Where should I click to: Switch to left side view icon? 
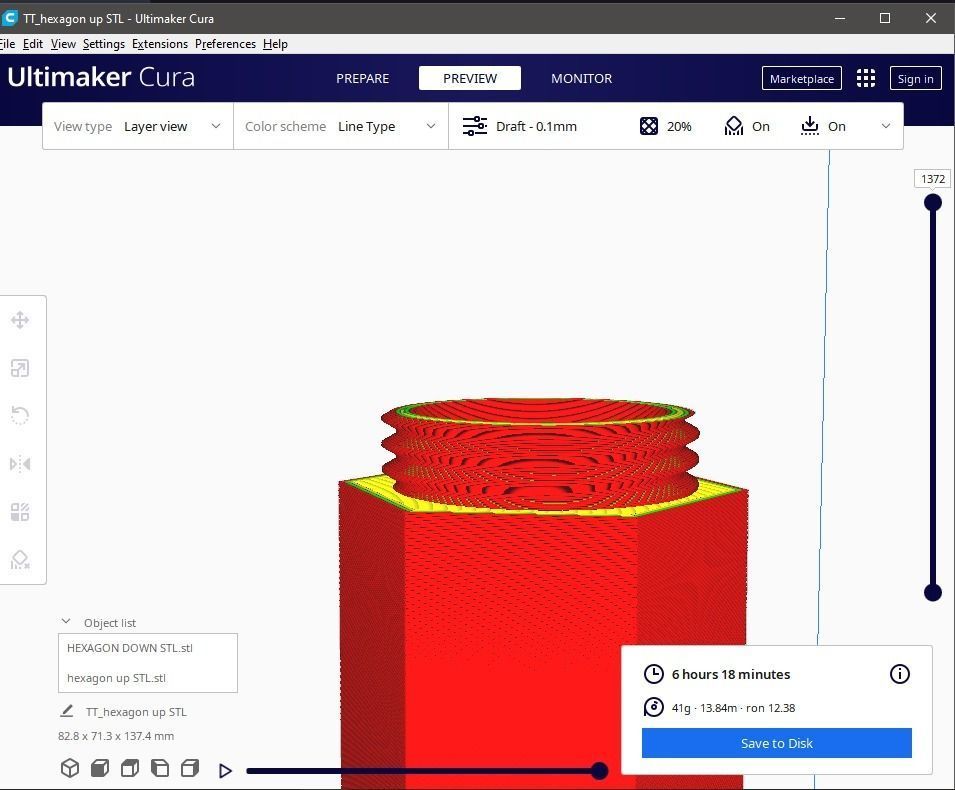click(x=160, y=768)
